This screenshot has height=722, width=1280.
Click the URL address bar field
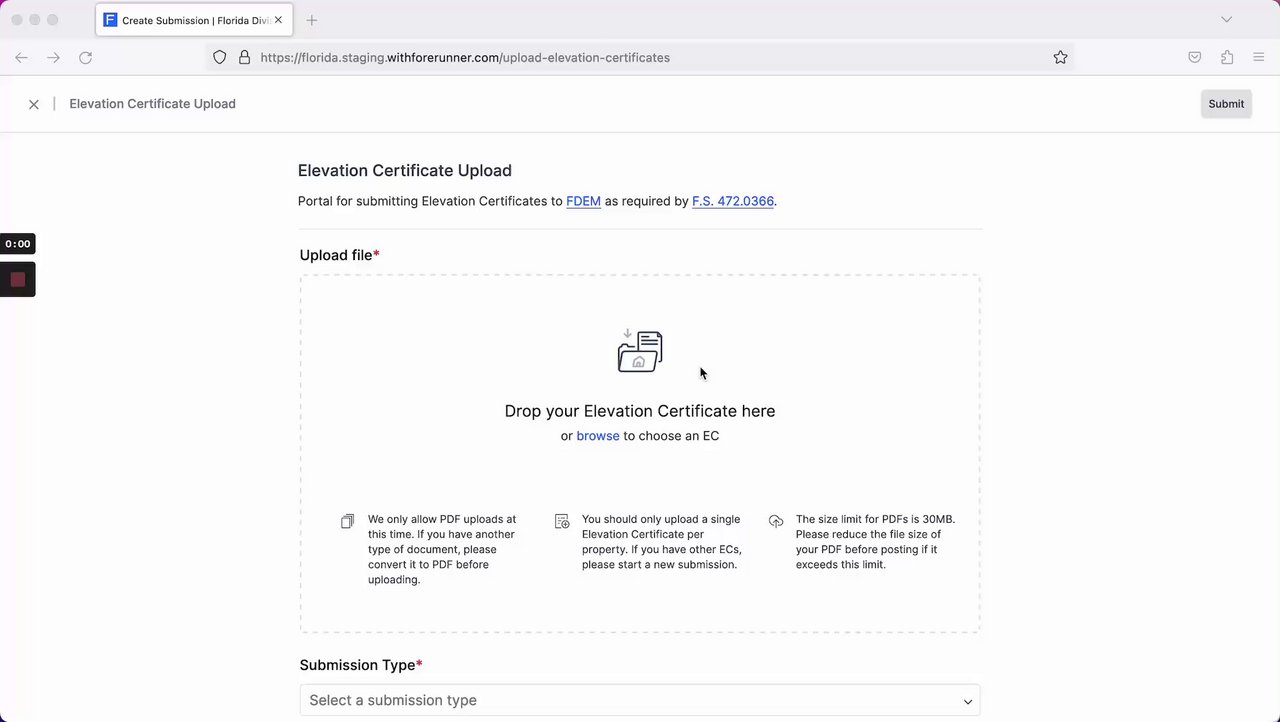[640, 58]
